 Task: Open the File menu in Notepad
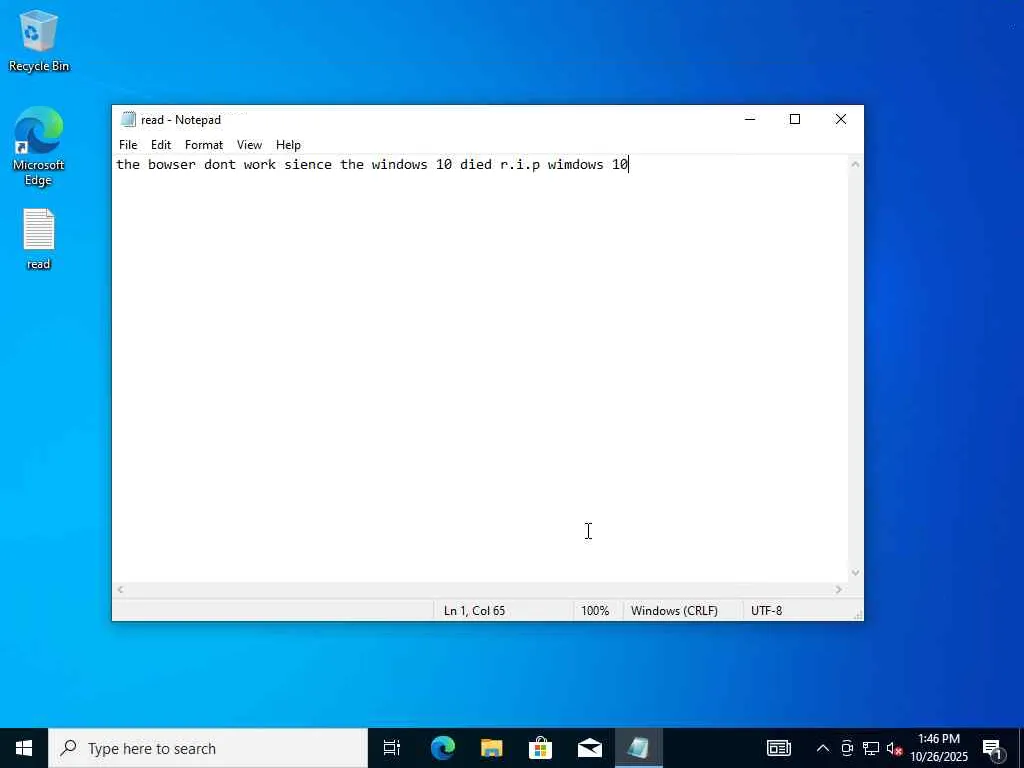(128, 145)
